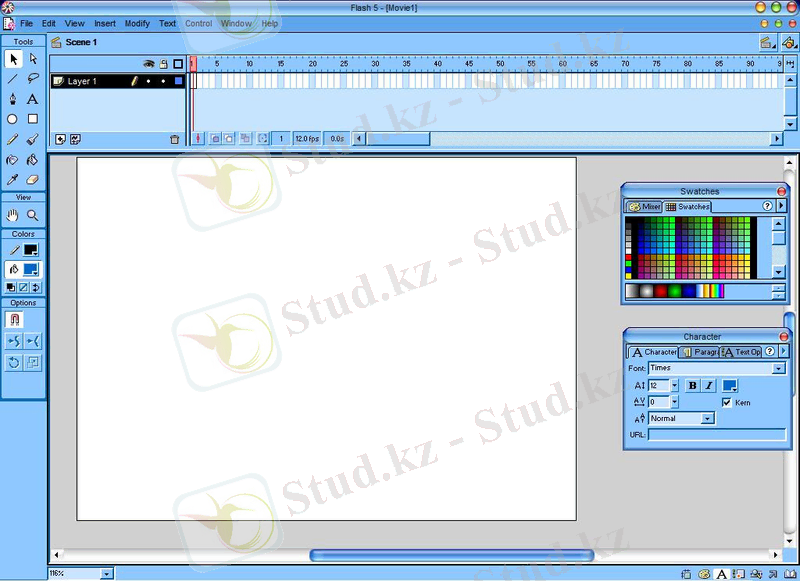Open tracking value dropdown arrow

pyautogui.click(x=674, y=402)
